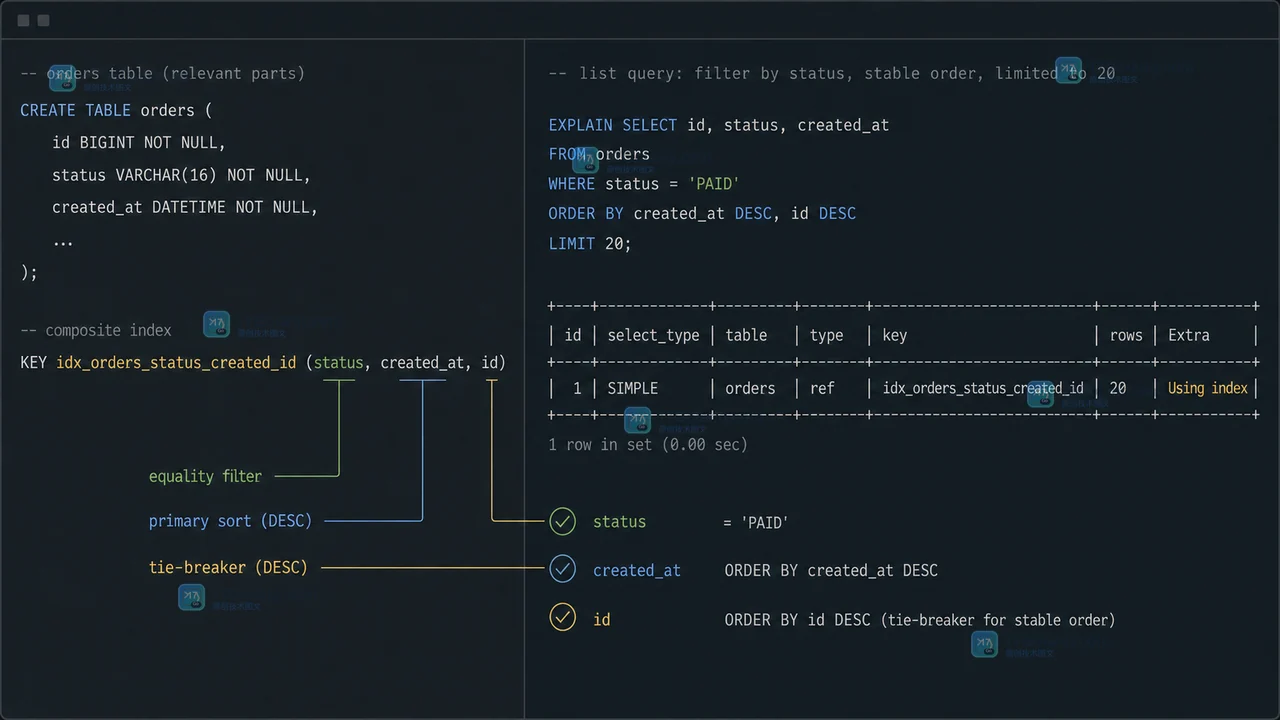Image resolution: width=1280 pixels, height=720 pixels.
Task: Select the "WHERE status = 'PAID'" clause
Action: (x=644, y=184)
